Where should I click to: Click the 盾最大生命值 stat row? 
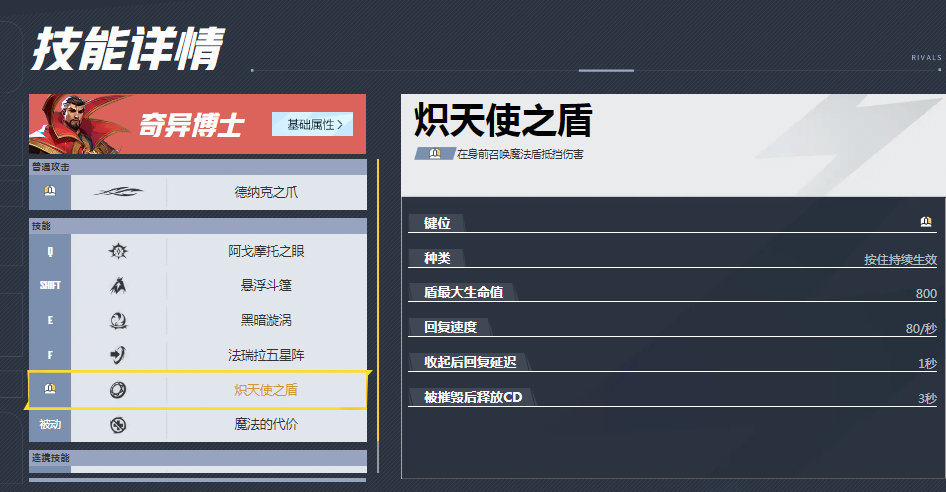coord(672,292)
